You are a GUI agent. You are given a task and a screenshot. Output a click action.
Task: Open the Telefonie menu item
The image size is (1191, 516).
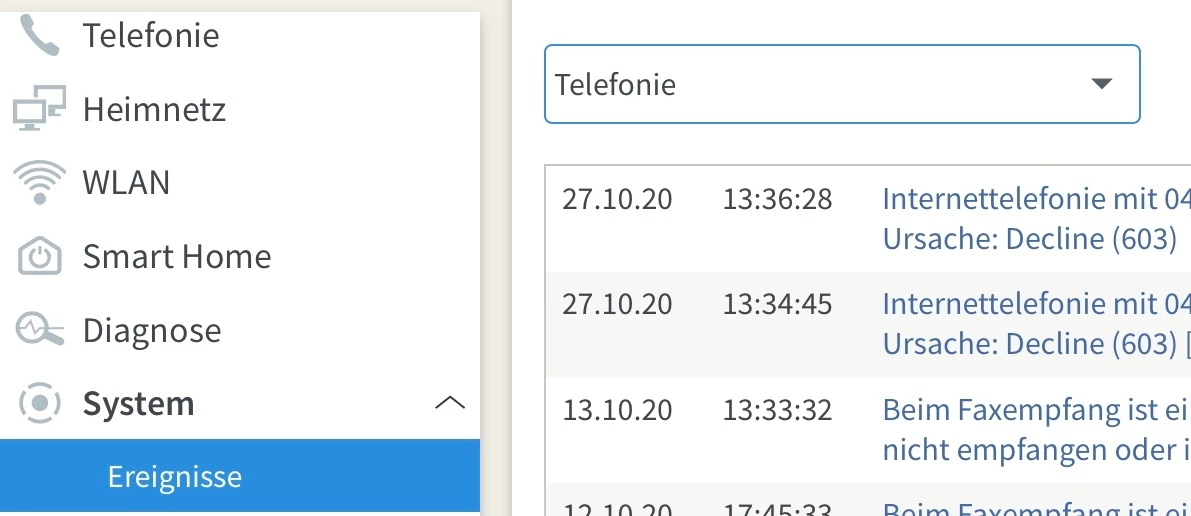click(151, 36)
